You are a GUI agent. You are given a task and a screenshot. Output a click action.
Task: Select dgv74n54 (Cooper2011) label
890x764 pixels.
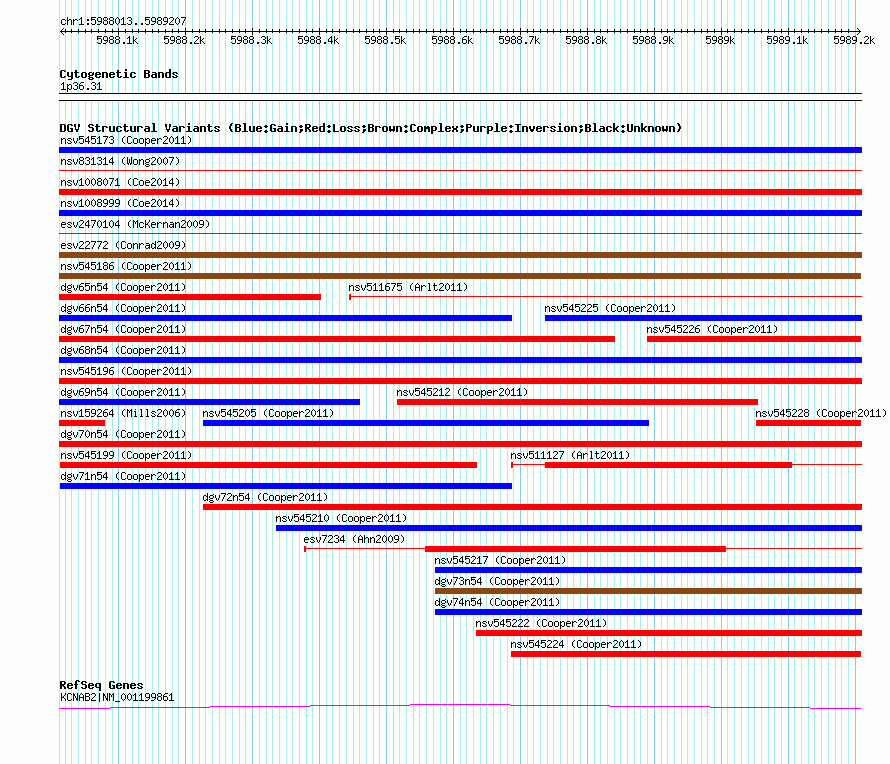click(x=497, y=602)
